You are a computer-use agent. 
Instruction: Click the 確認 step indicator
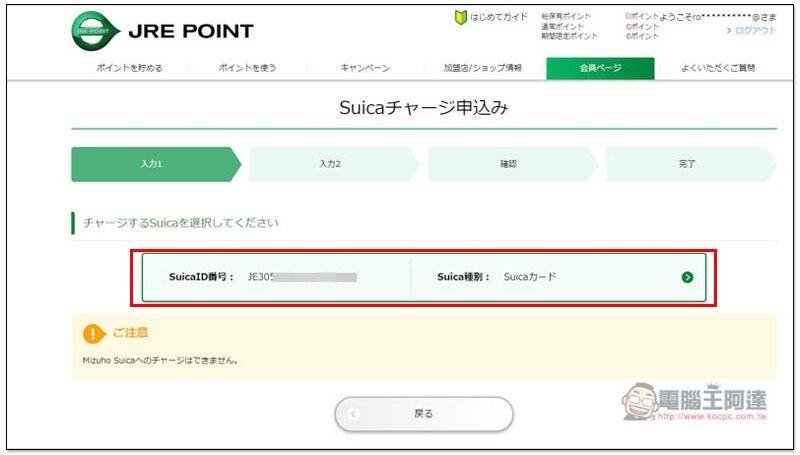tap(513, 164)
